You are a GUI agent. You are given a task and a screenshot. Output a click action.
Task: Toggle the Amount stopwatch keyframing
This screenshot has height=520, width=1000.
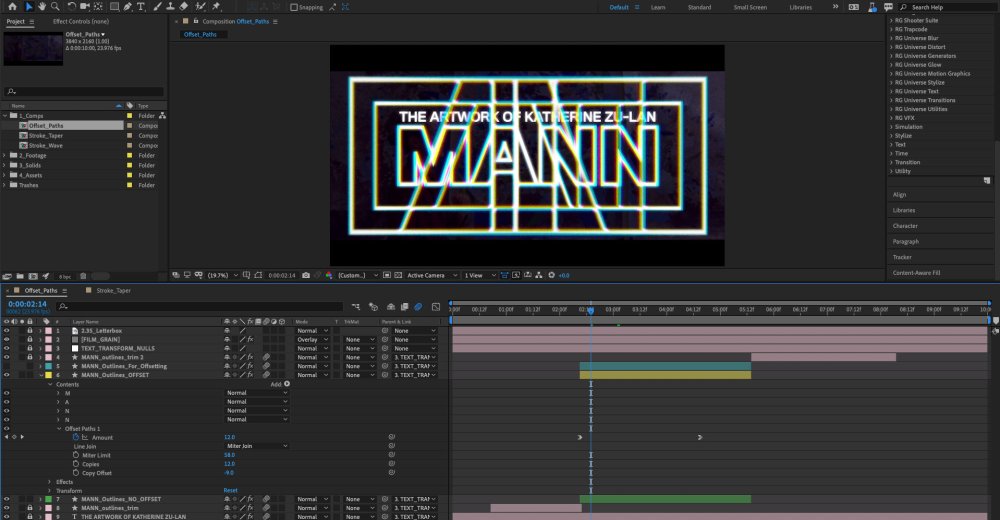(x=76, y=437)
